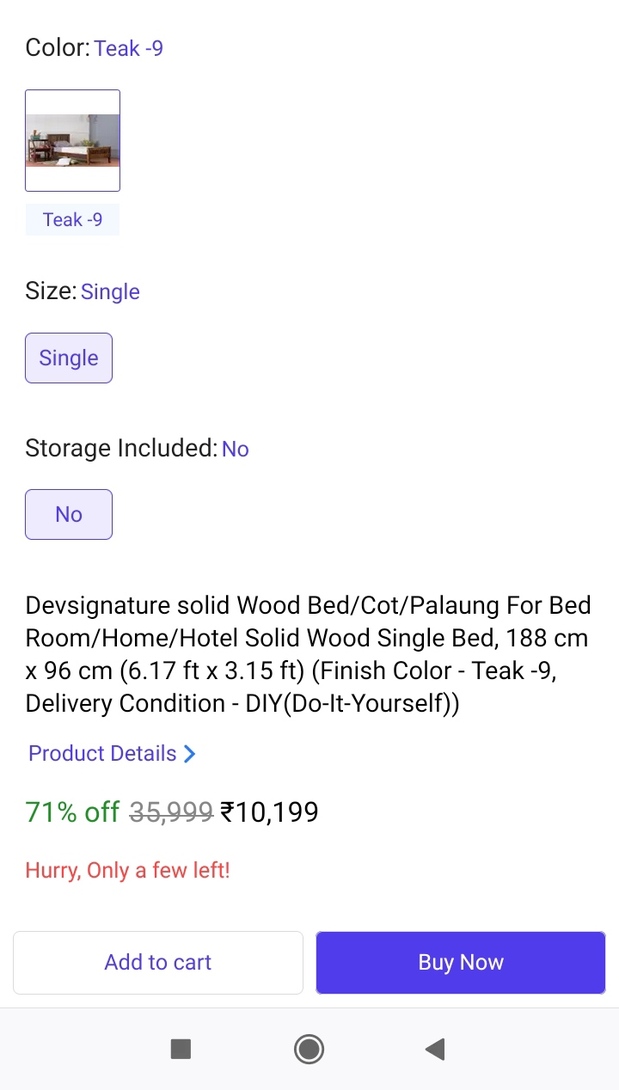Open the Product Details link

[x=102, y=754]
